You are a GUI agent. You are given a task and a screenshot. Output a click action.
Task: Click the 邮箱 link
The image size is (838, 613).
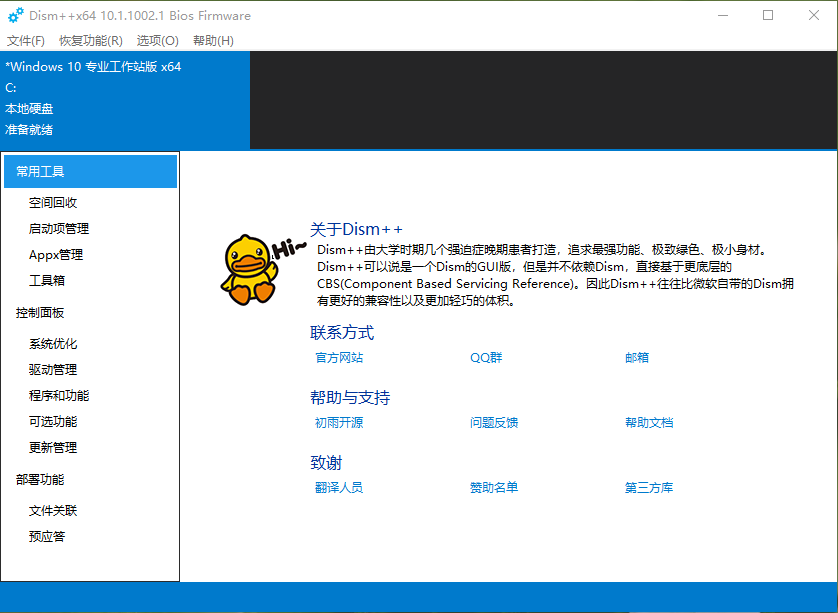pos(637,358)
